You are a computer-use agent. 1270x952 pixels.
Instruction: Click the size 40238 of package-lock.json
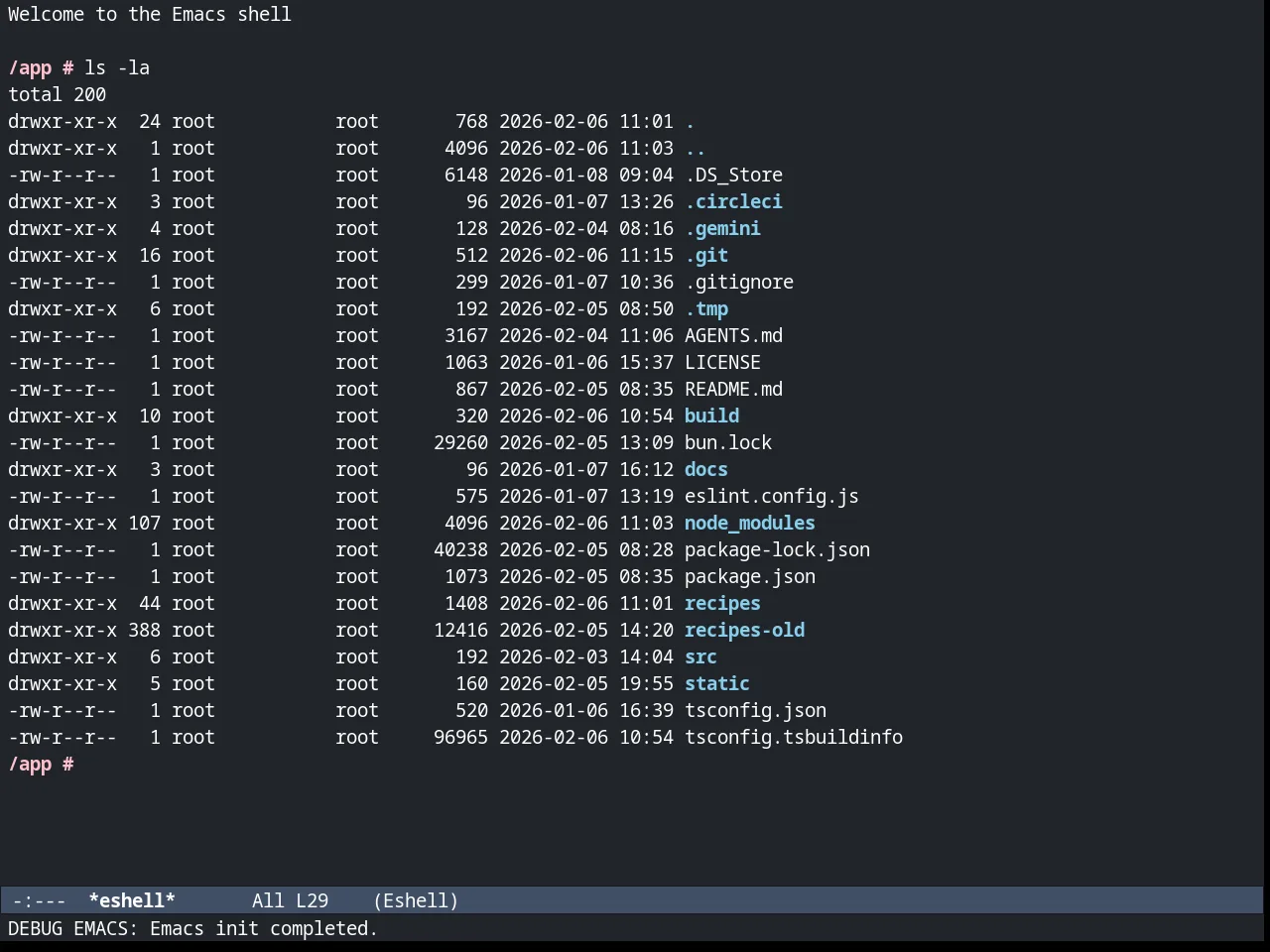(x=460, y=549)
